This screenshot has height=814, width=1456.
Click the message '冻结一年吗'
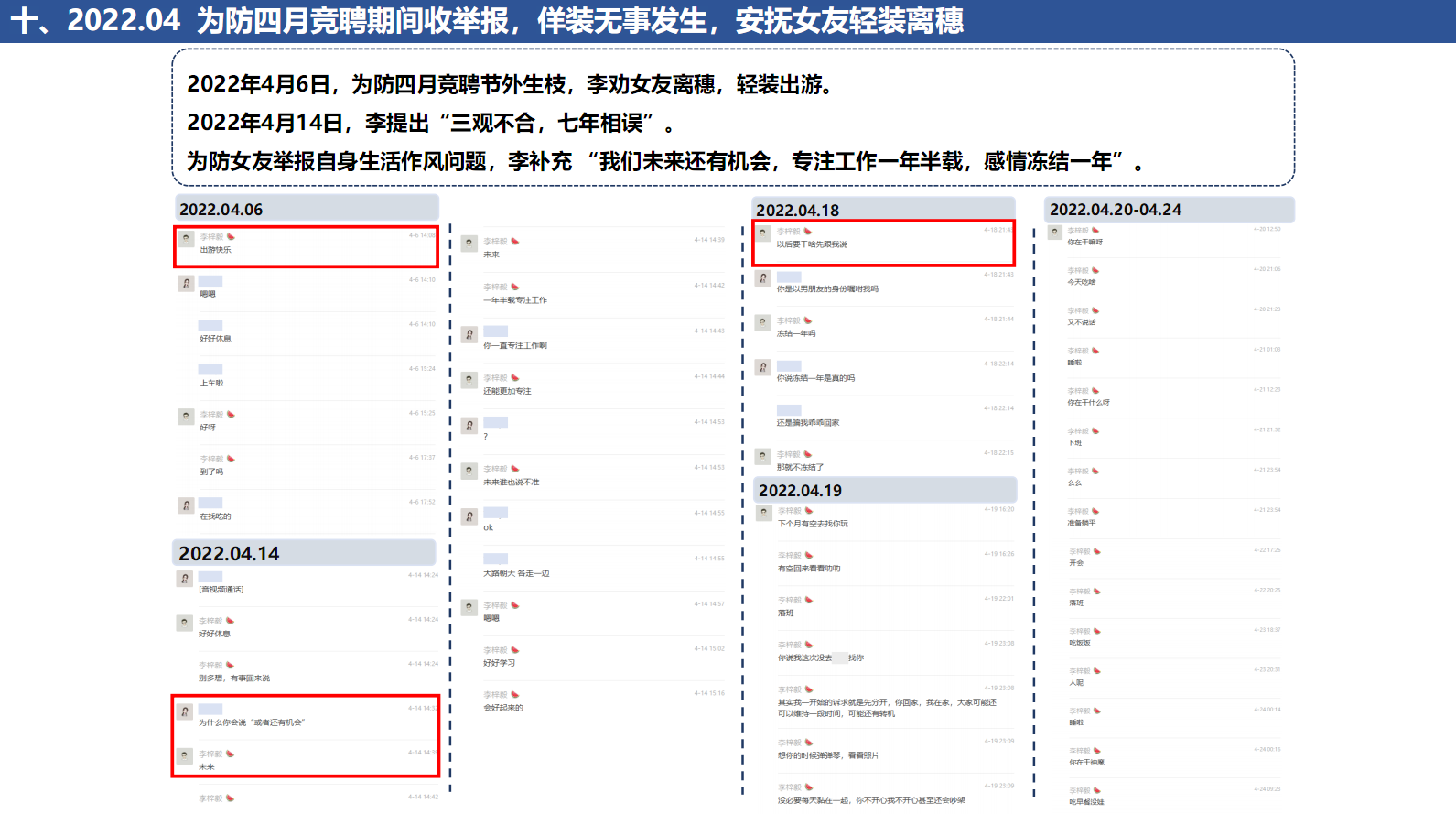pyautogui.click(x=796, y=334)
